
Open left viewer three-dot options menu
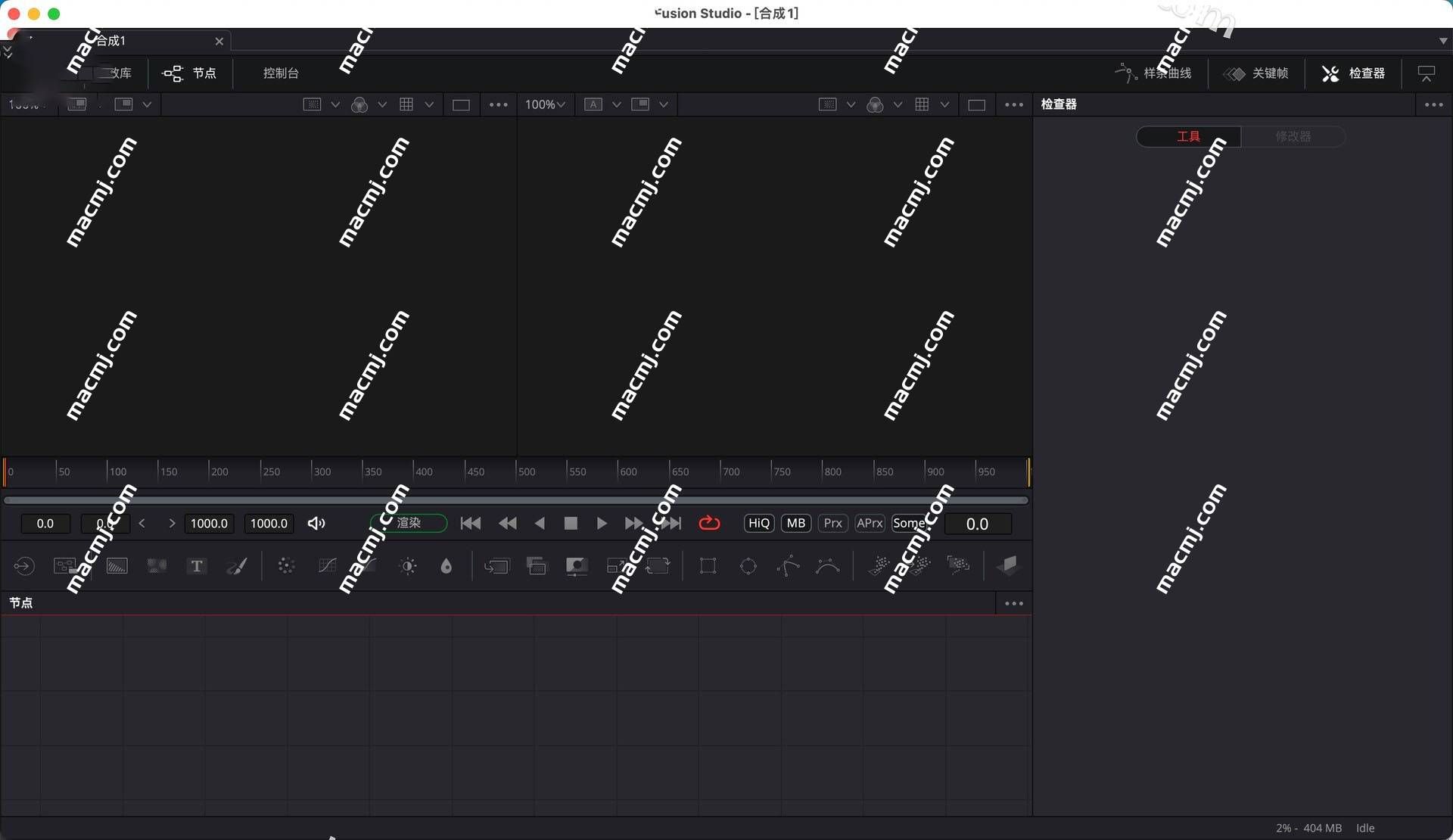coord(499,104)
